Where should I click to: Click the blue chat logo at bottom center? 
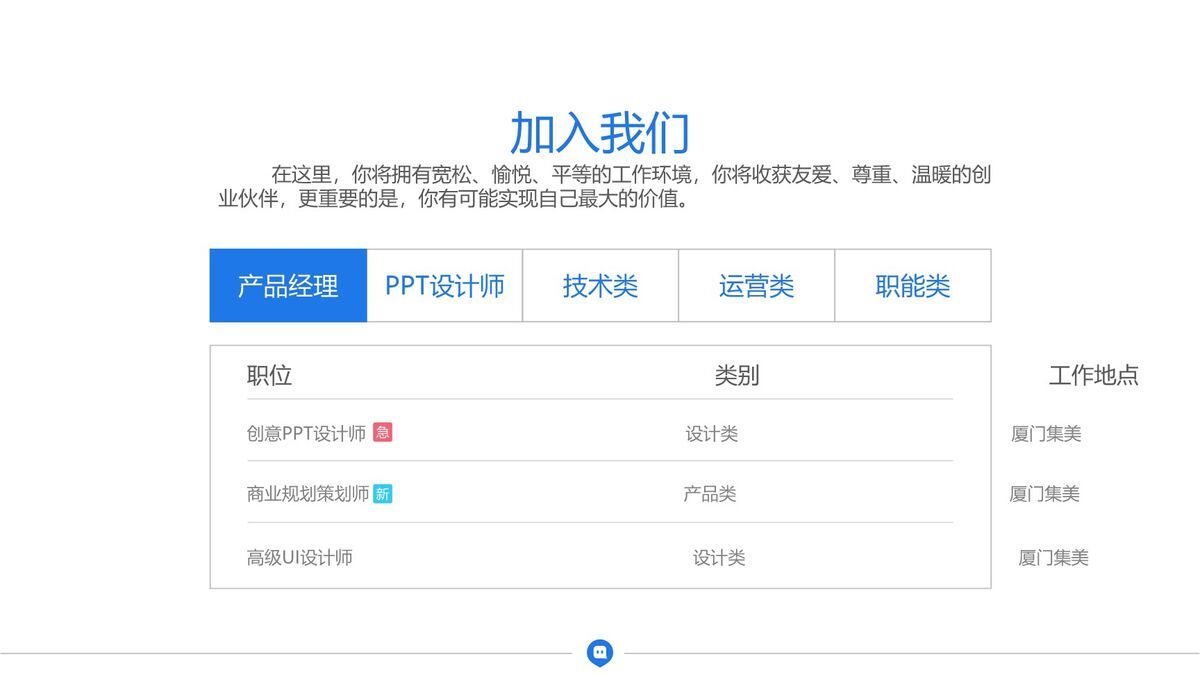[x=600, y=651]
